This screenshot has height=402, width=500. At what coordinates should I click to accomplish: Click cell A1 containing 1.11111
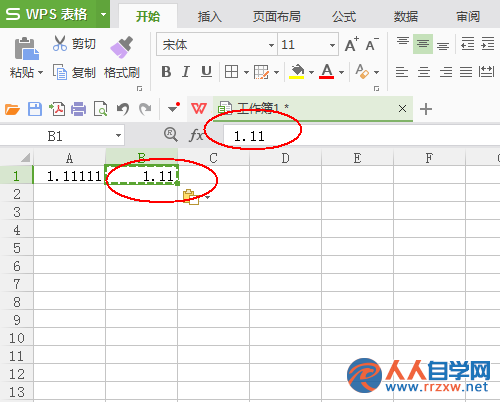69,176
